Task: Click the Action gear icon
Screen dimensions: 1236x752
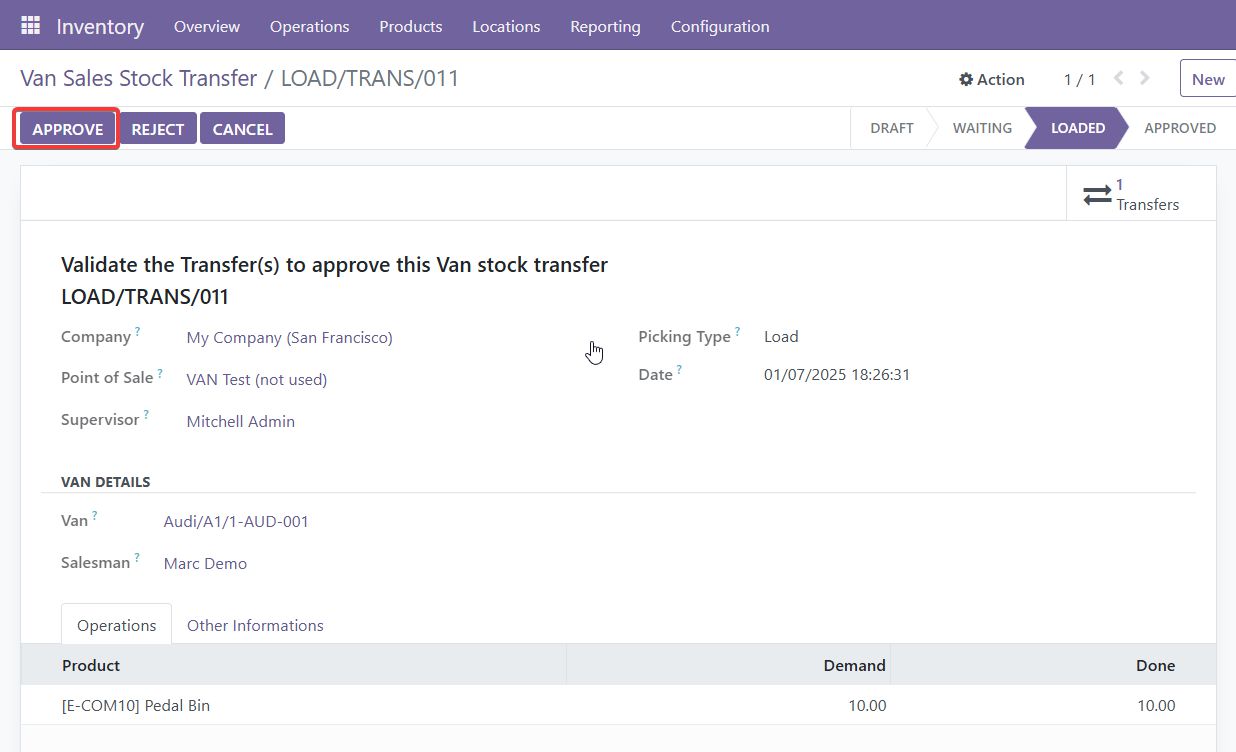Action: point(966,79)
